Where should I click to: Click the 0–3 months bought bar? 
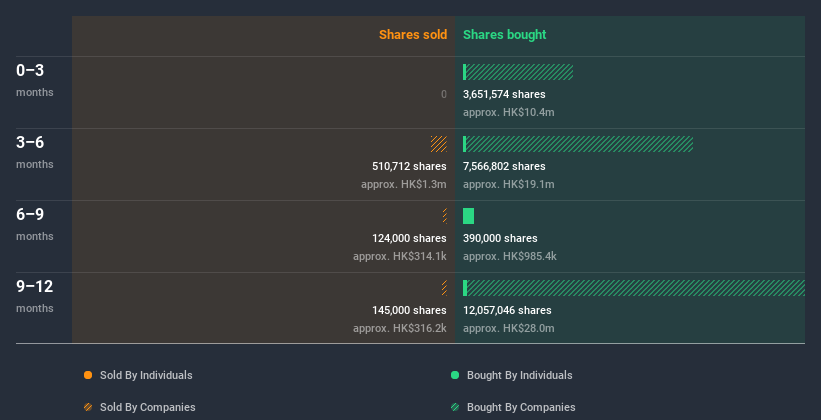(x=518, y=72)
